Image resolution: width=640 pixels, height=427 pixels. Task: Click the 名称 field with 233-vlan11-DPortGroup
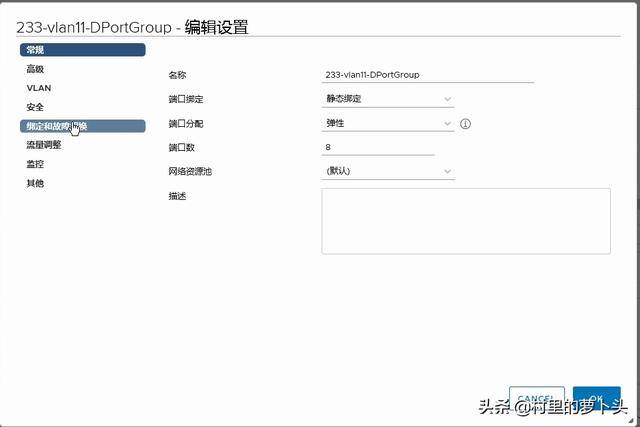pos(428,75)
